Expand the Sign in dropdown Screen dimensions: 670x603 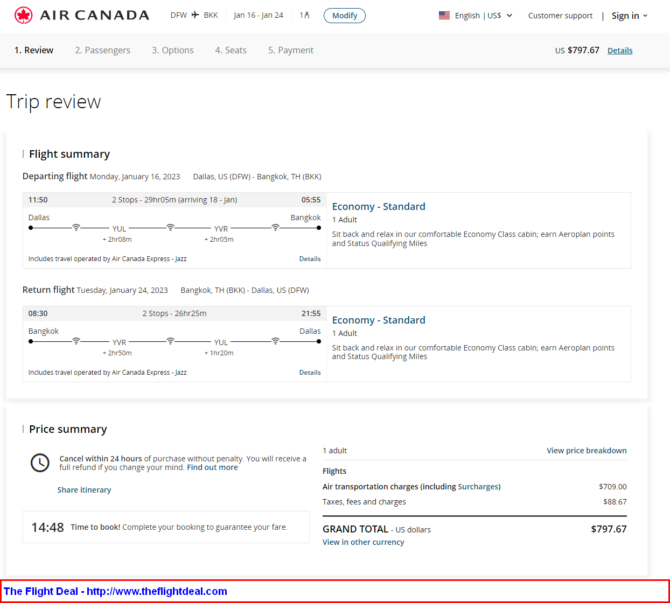[629, 16]
